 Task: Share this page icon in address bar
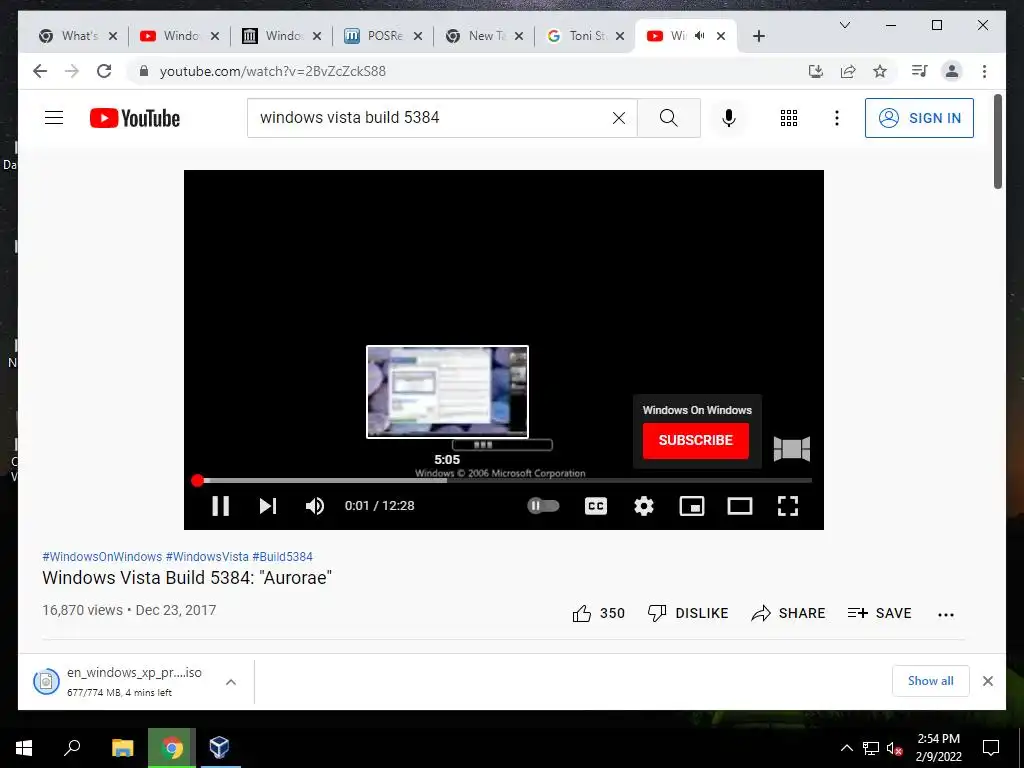[848, 71]
